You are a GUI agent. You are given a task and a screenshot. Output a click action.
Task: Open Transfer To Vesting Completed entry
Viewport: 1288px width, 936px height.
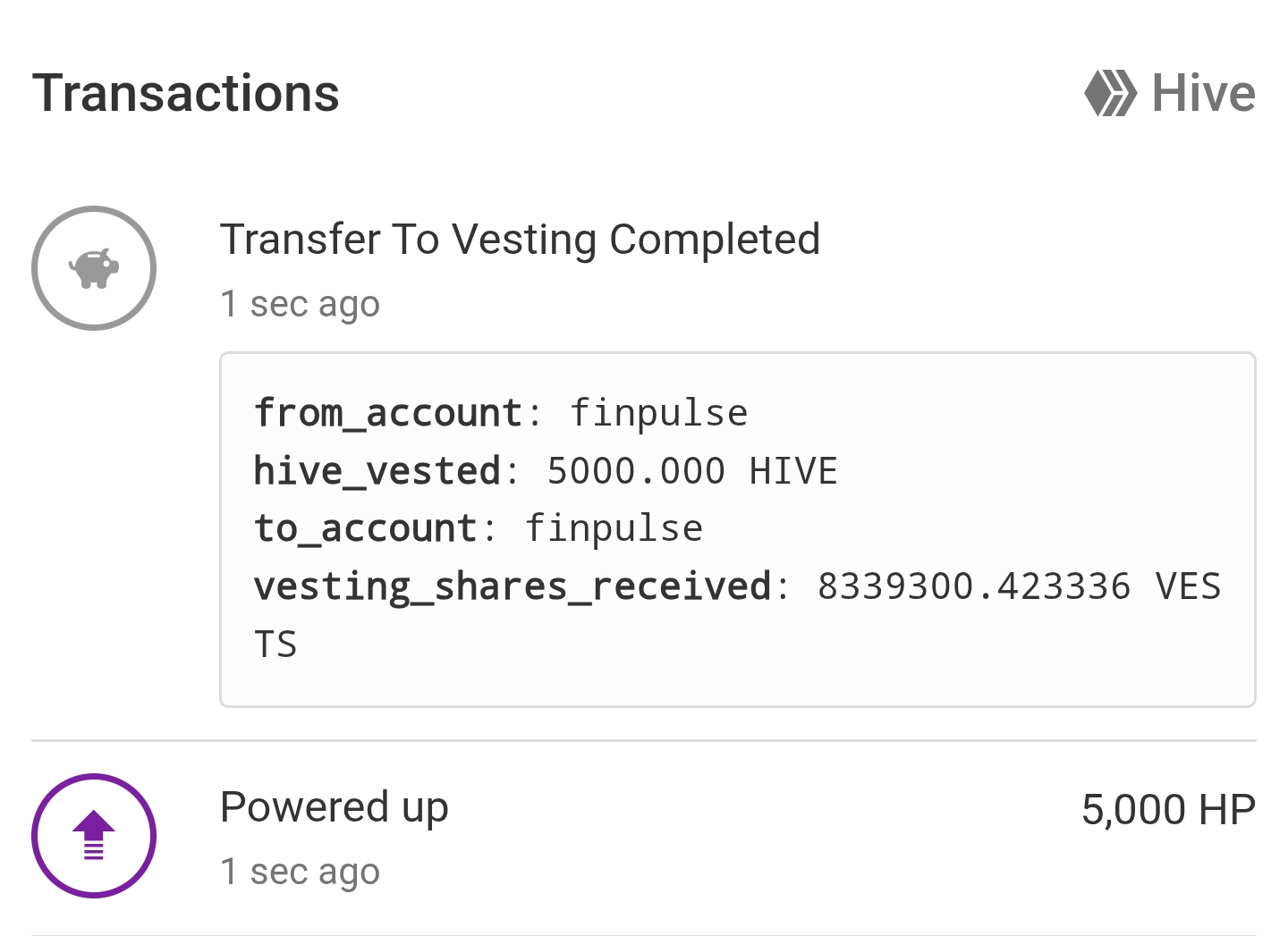pyautogui.click(x=520, y=240)
